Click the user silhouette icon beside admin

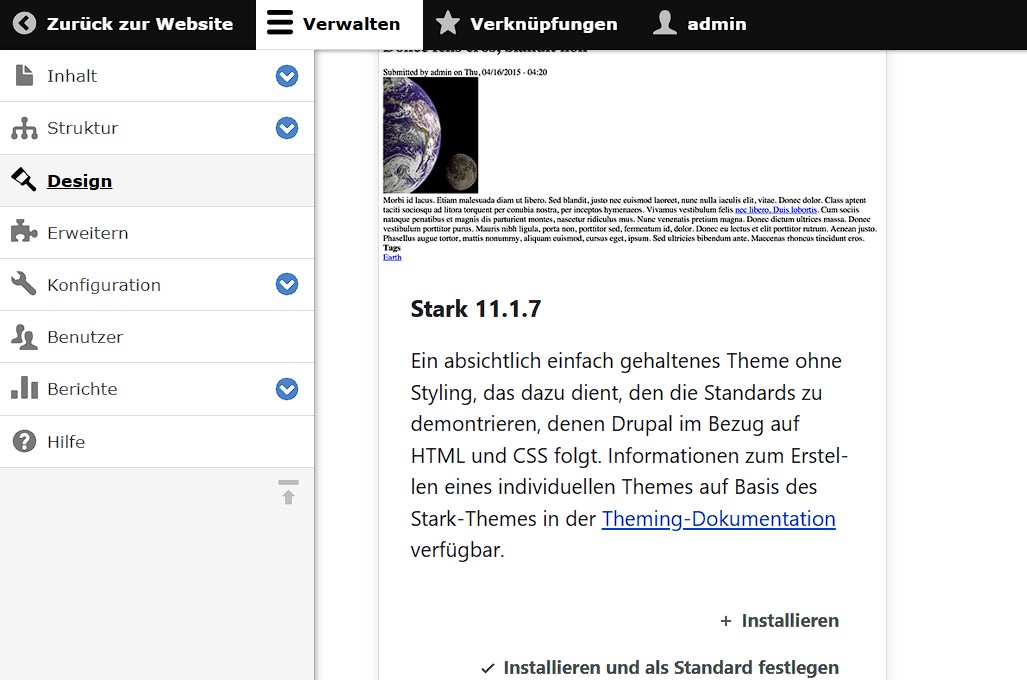(x=664, y=23)
